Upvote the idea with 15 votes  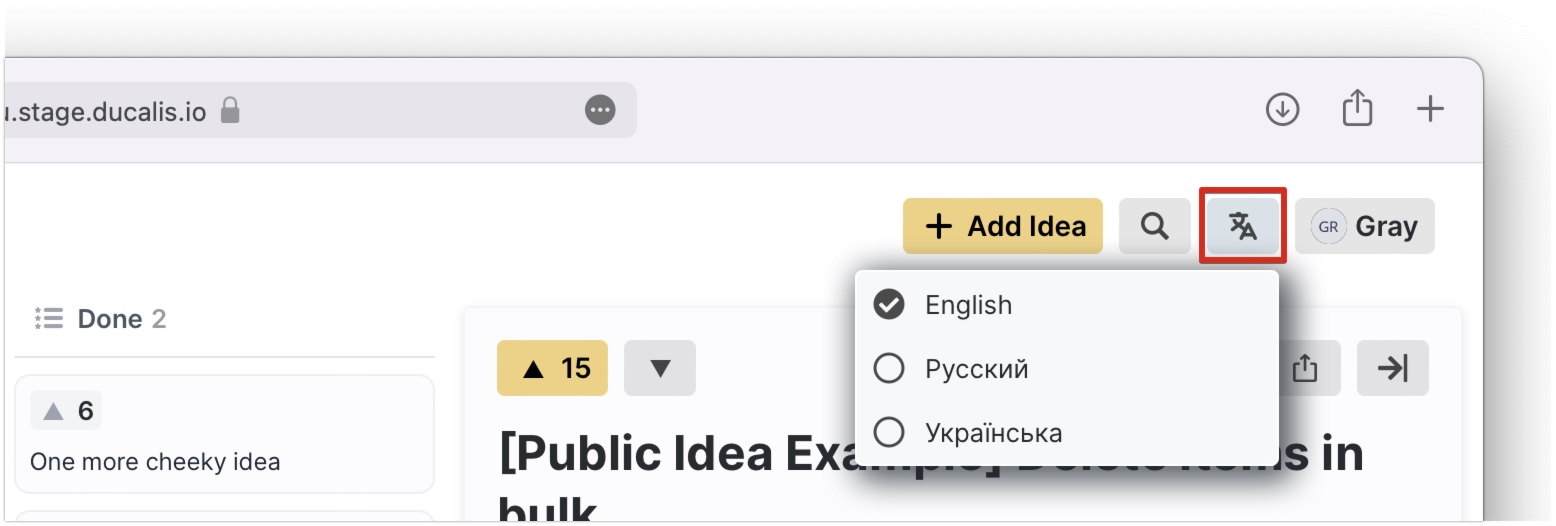(x=552, y=368)
